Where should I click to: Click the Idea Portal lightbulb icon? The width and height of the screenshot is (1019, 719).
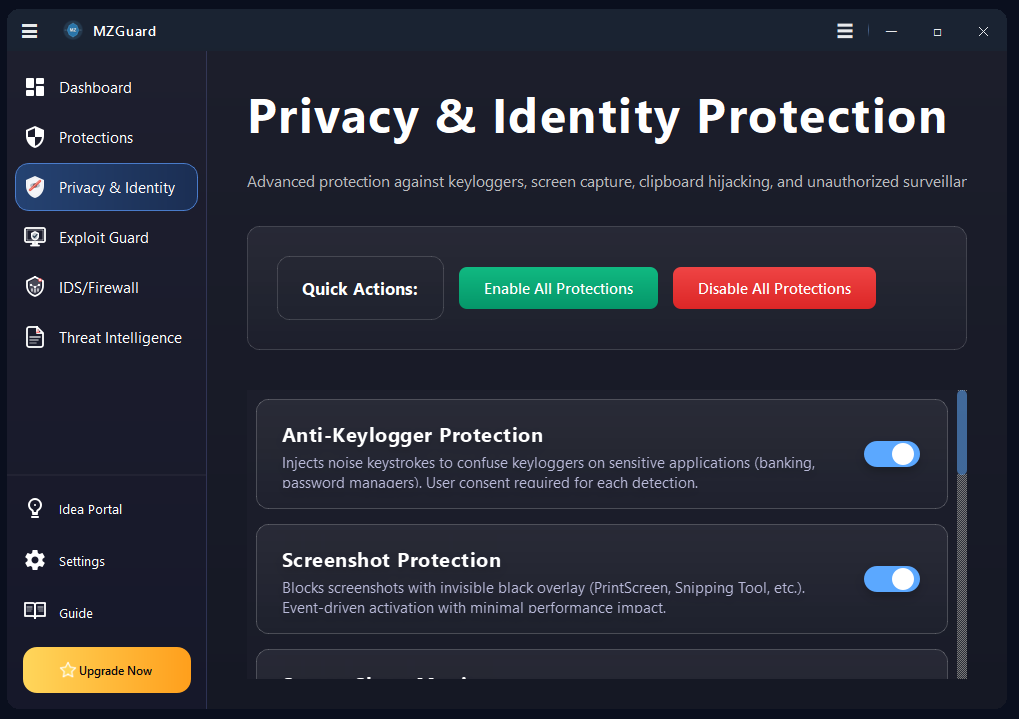pyautogui.click(x=33, y=509)
